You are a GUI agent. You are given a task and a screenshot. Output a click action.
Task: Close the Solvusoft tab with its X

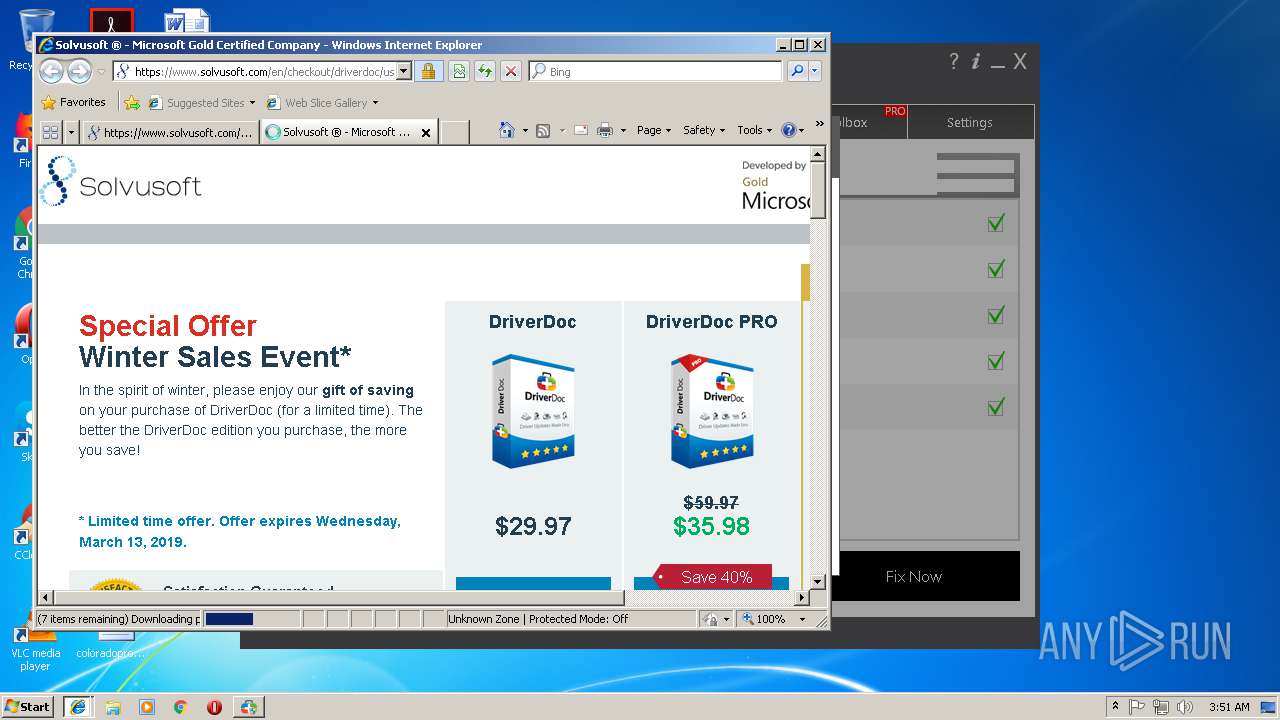pyautogui.click(x=426, y=132)
